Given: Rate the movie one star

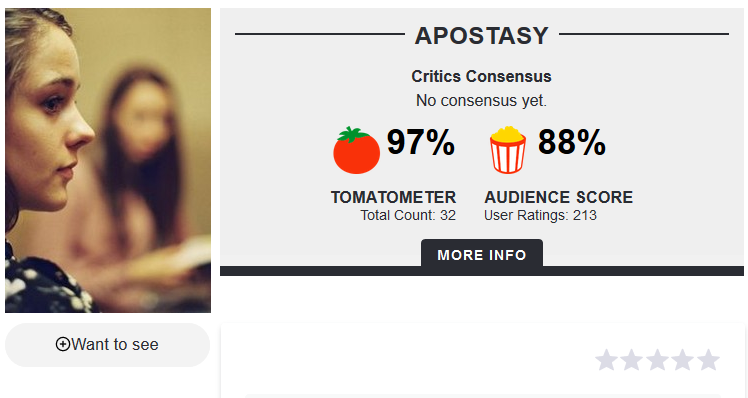Looking at the screenshot, I should (606, 360).
